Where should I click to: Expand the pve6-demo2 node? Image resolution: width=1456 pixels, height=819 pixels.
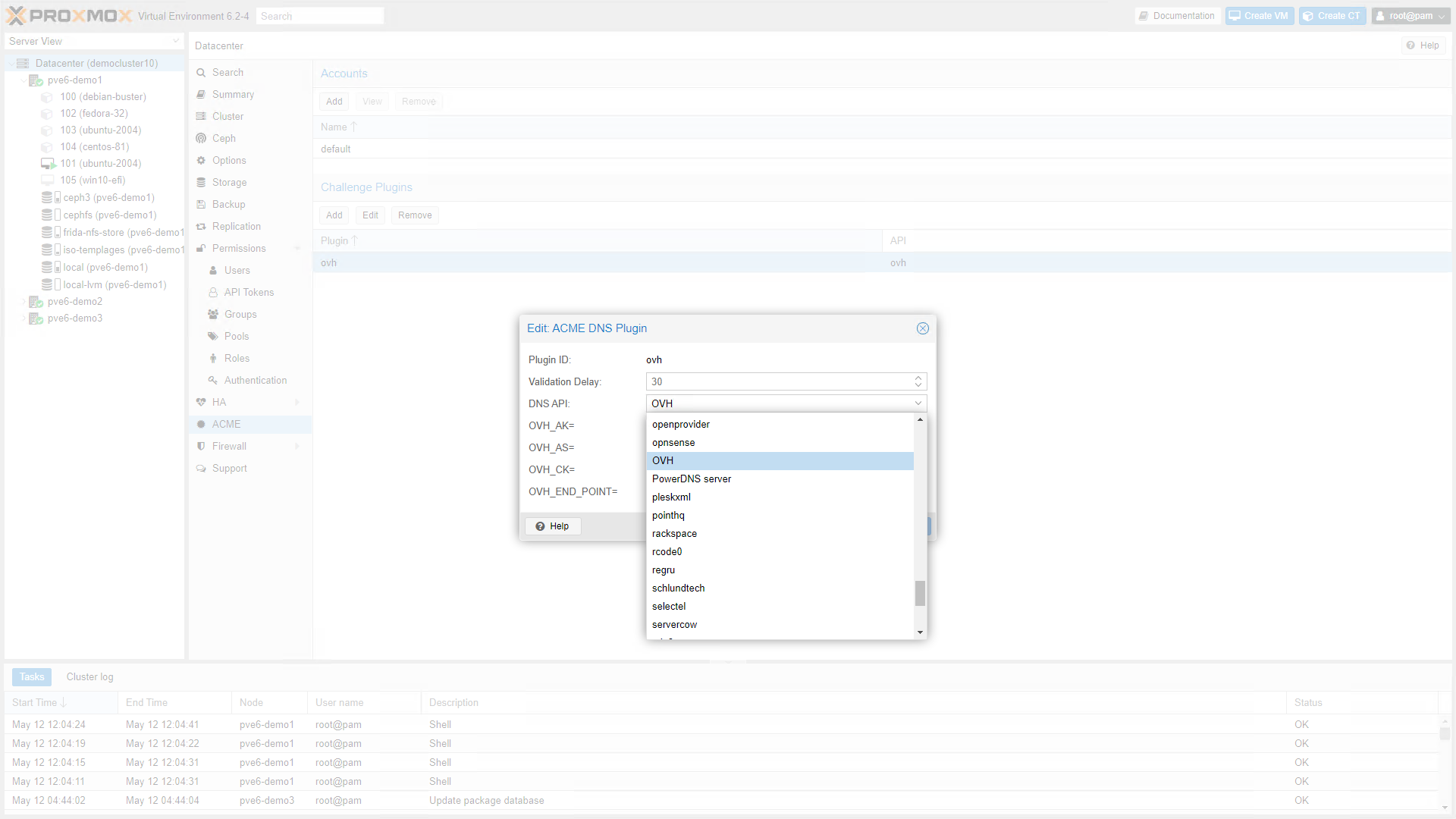click(23, 302)
